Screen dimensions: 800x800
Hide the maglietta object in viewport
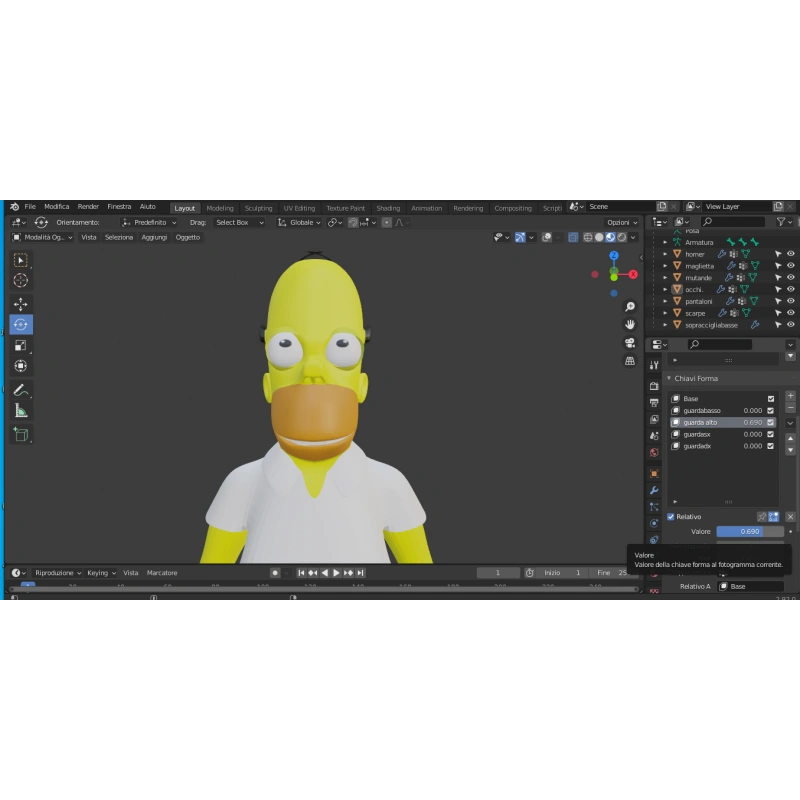coord(790,266)
